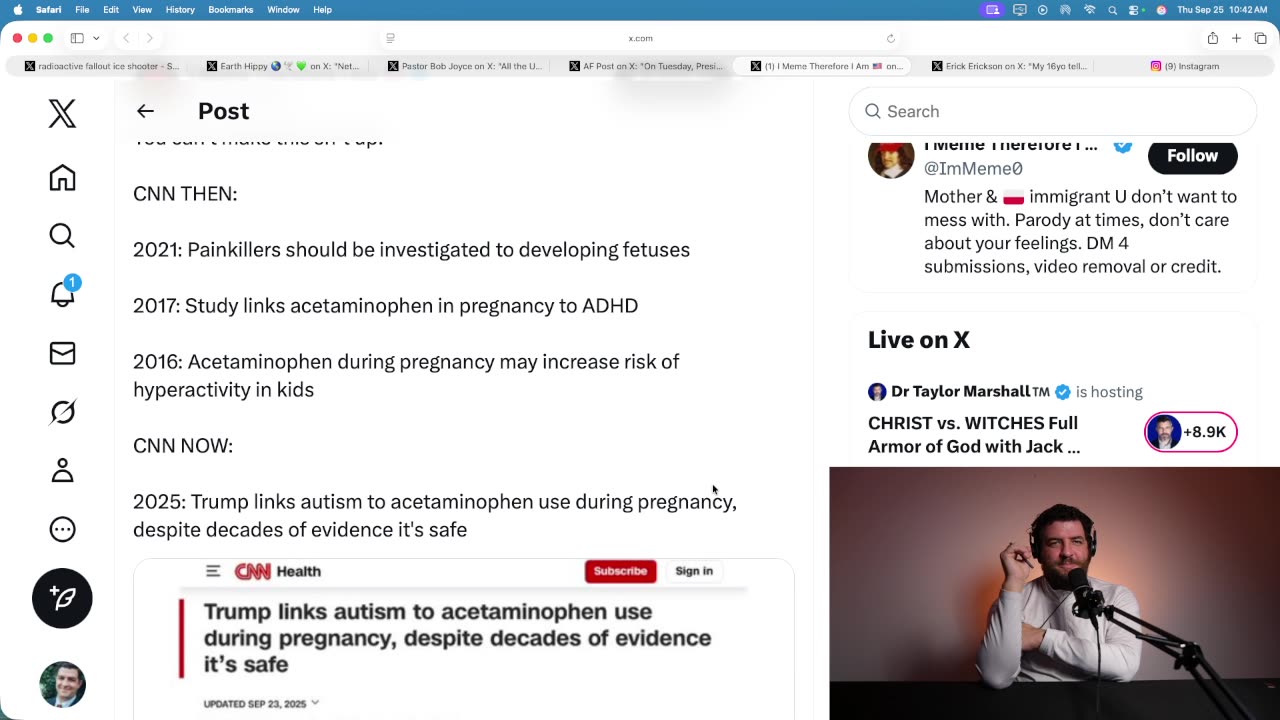Open Spotlight search in menu bar
The width and height of the screenshot is (1280, 720).
click(1113, 10)
